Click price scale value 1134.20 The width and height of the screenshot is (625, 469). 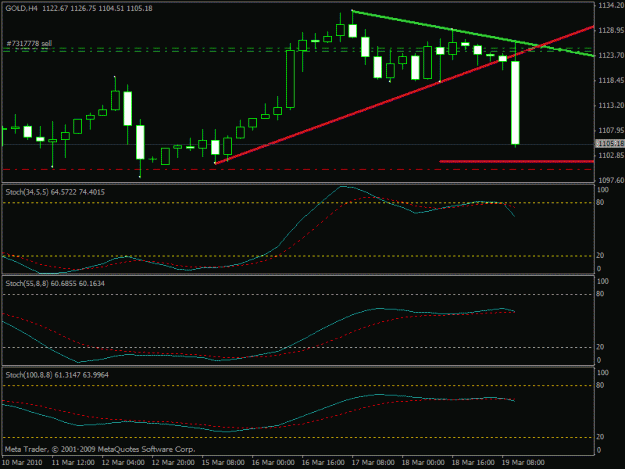pyautogui.click(x=611, y=6)
